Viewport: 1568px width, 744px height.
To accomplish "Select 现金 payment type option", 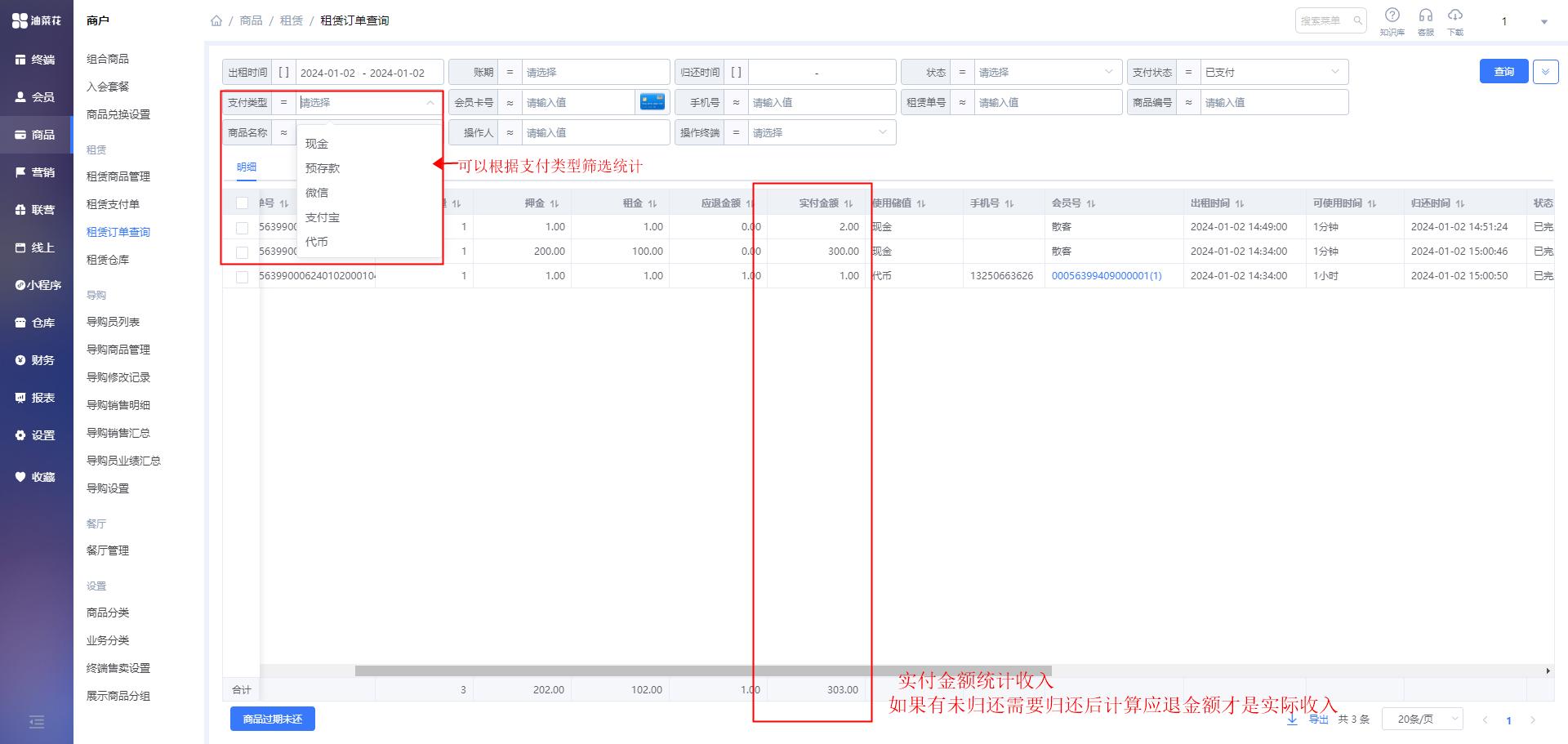I will click(368, 144).
